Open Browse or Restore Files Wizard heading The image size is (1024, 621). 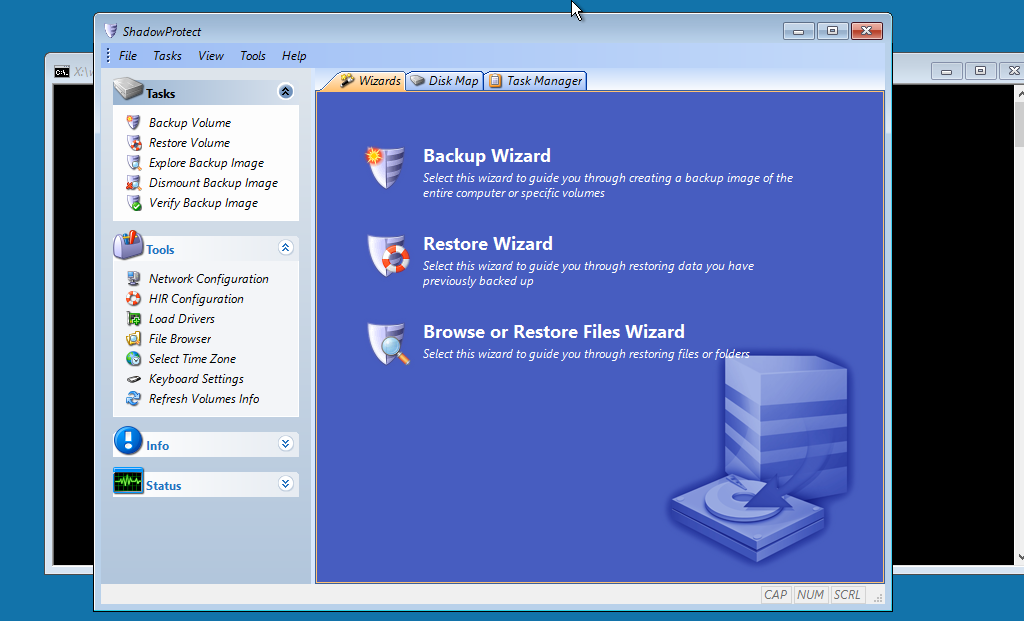(554, 332)
